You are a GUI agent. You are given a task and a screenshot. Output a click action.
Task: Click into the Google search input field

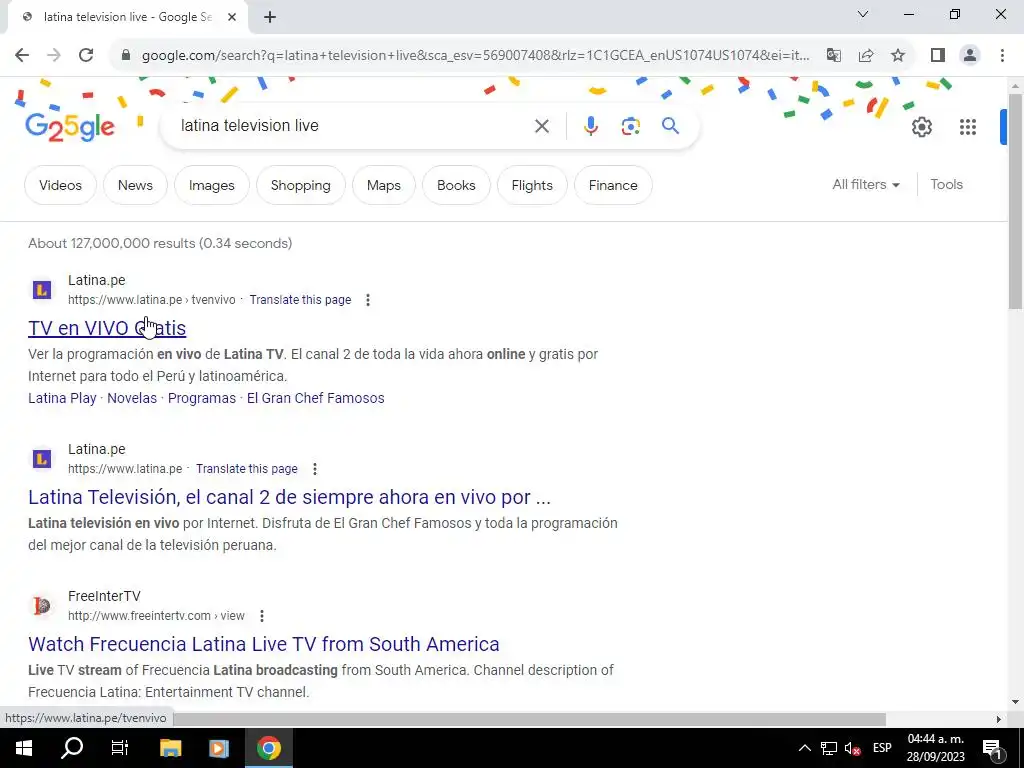tap(353, 126)
